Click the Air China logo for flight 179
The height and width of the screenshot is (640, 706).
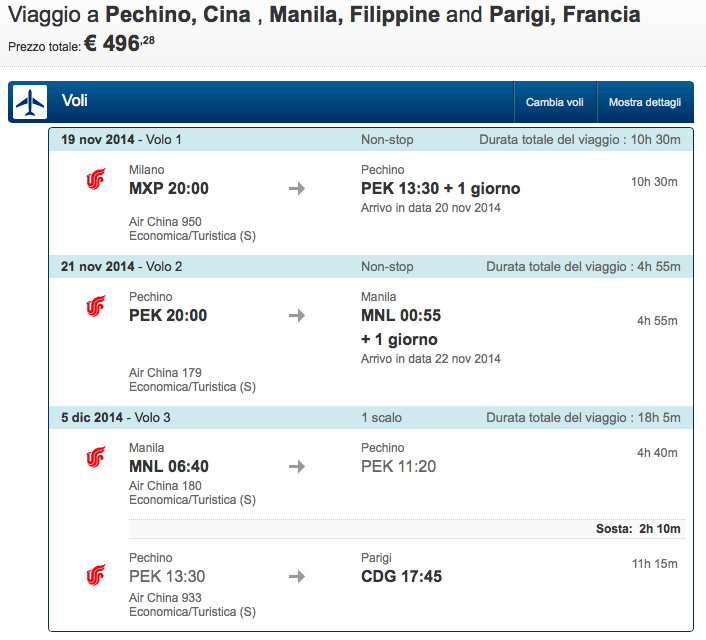[95, 306]
